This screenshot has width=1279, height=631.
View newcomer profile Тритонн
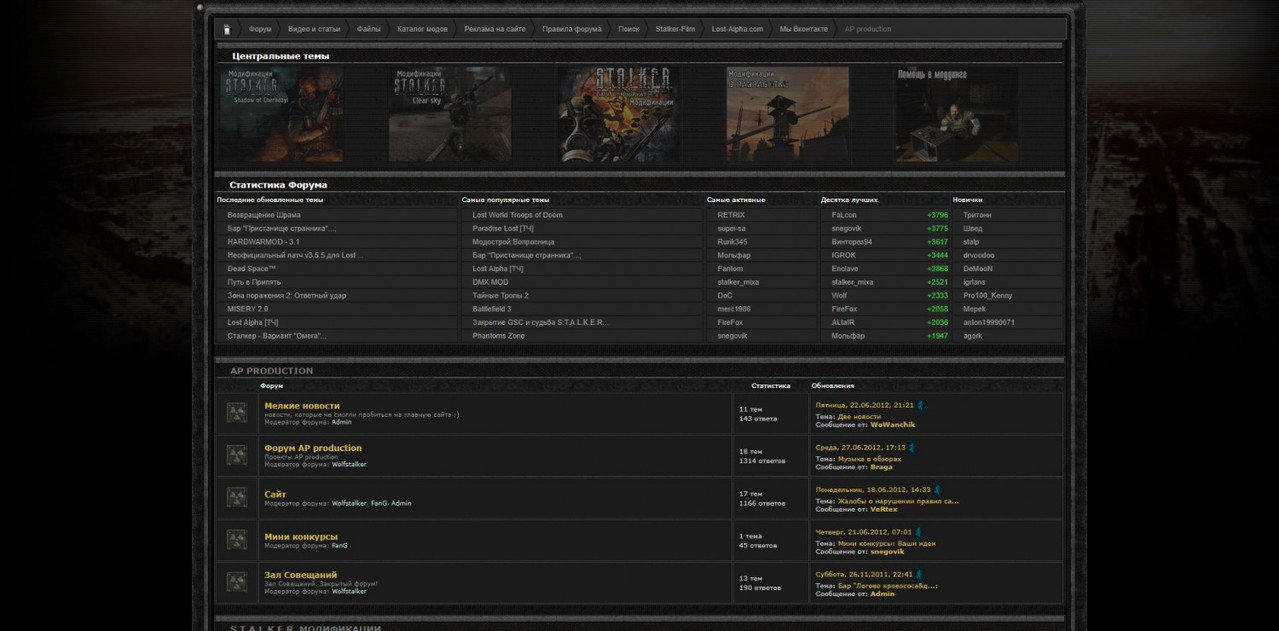click(977, 215)
